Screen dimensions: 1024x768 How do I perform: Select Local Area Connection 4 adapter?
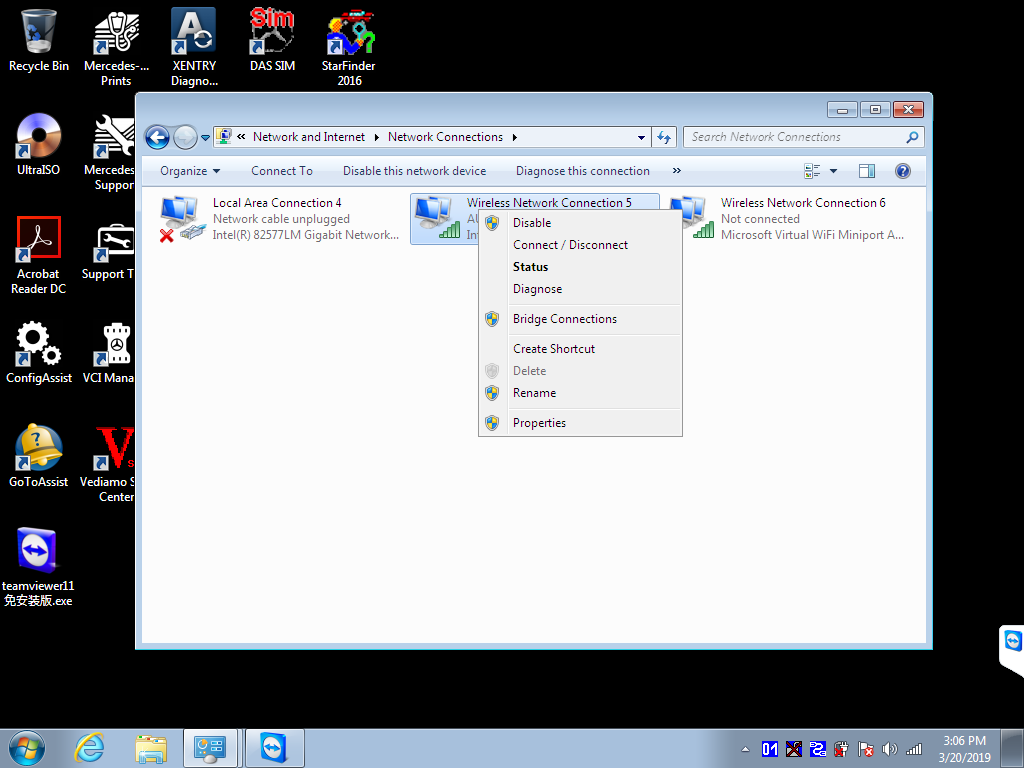pos(280,219)
